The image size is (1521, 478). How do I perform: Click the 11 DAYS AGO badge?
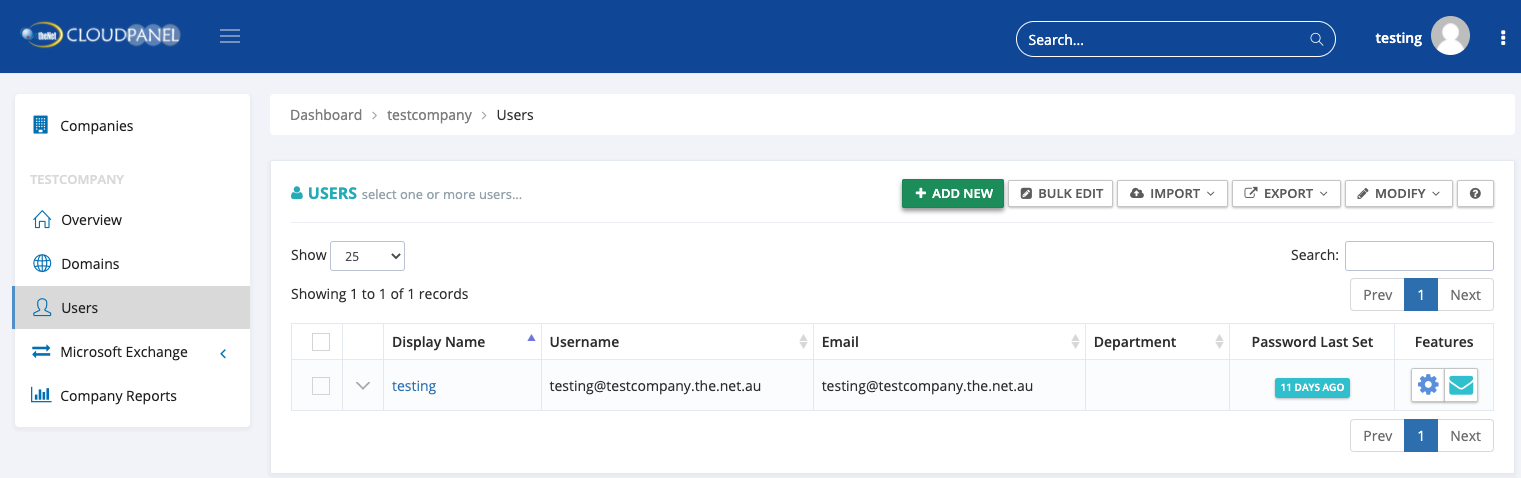1312,387
